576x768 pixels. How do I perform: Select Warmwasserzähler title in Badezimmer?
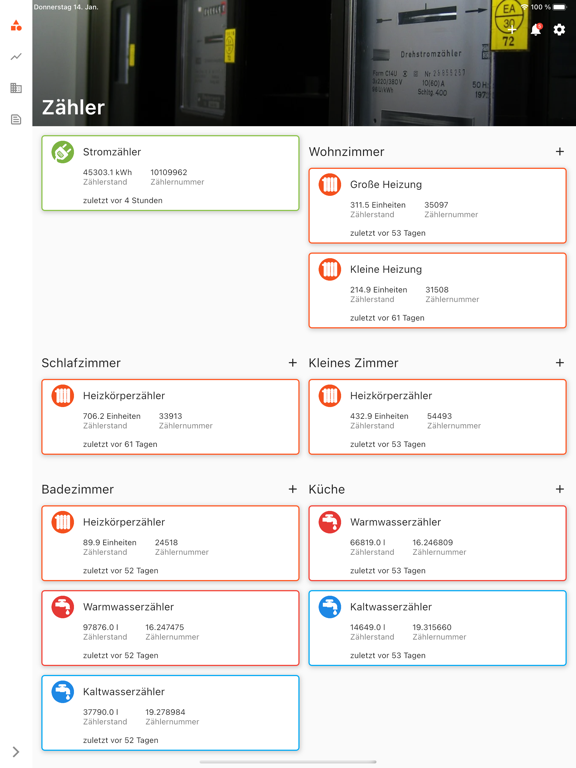click(128, 607)
